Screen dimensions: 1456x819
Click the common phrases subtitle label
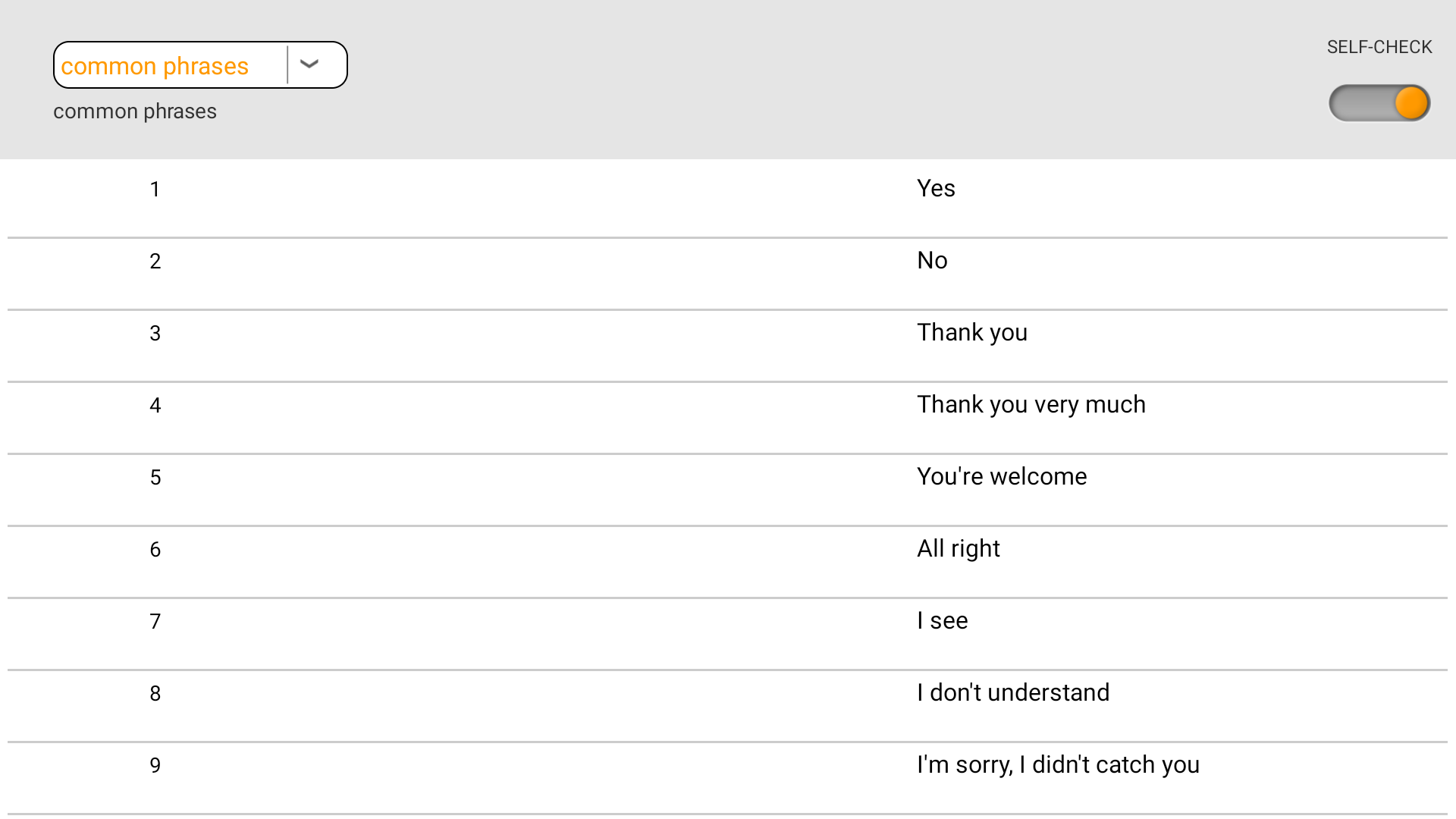point(135,111)
